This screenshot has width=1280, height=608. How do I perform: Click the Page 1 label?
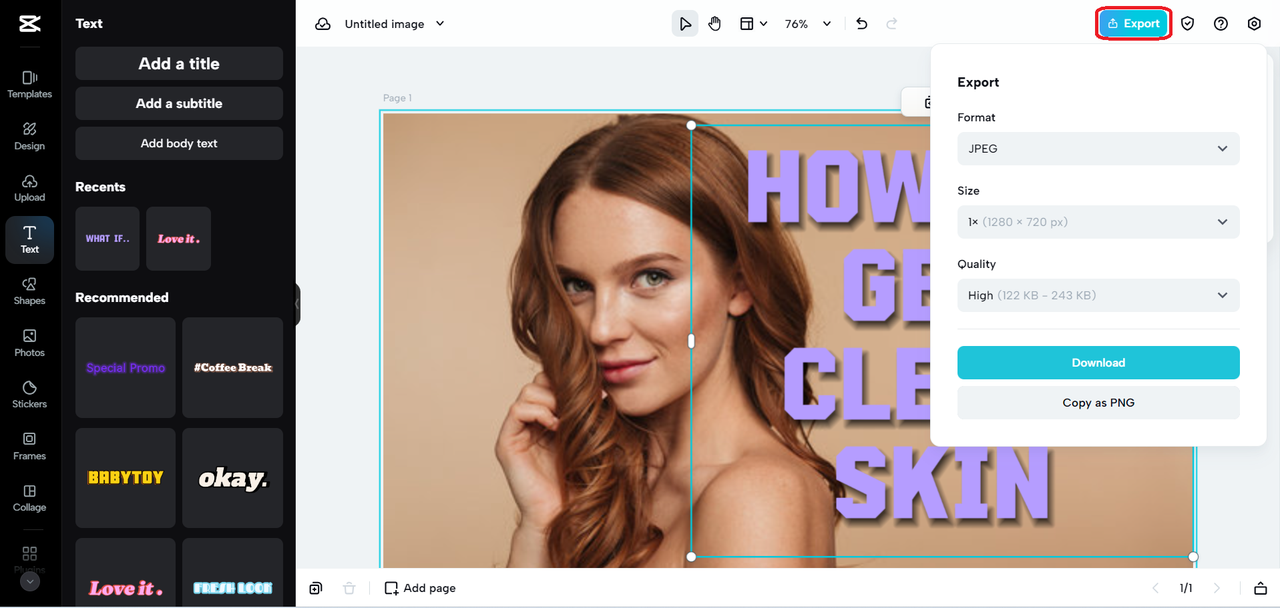(x=397, y=98)
